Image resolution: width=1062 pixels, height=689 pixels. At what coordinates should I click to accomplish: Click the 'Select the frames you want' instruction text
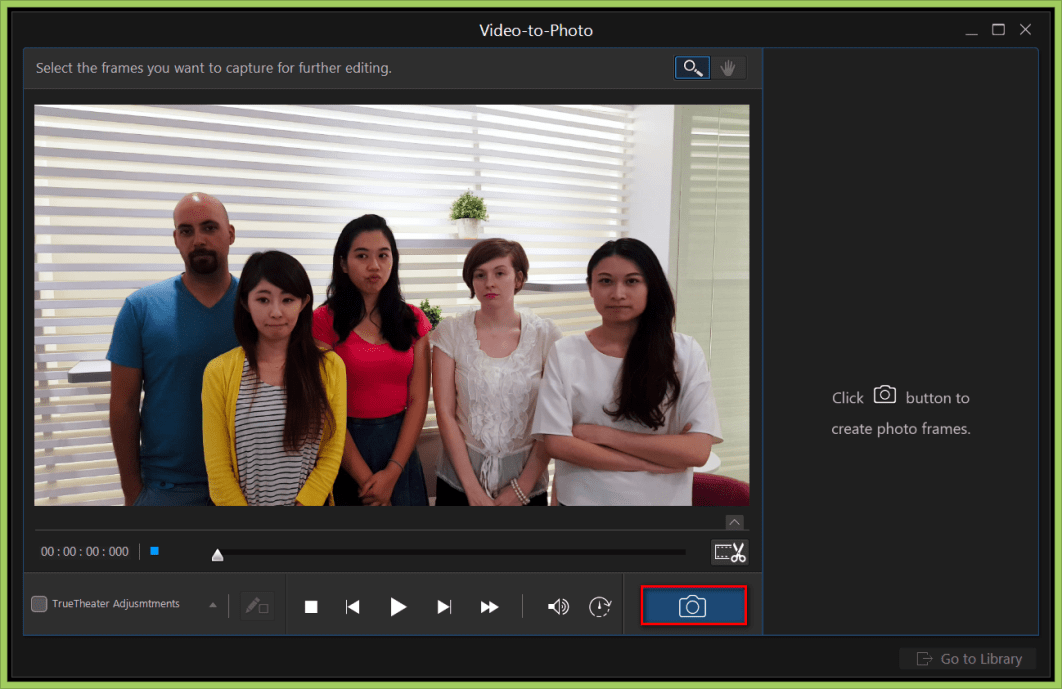(x=213, y=68)
